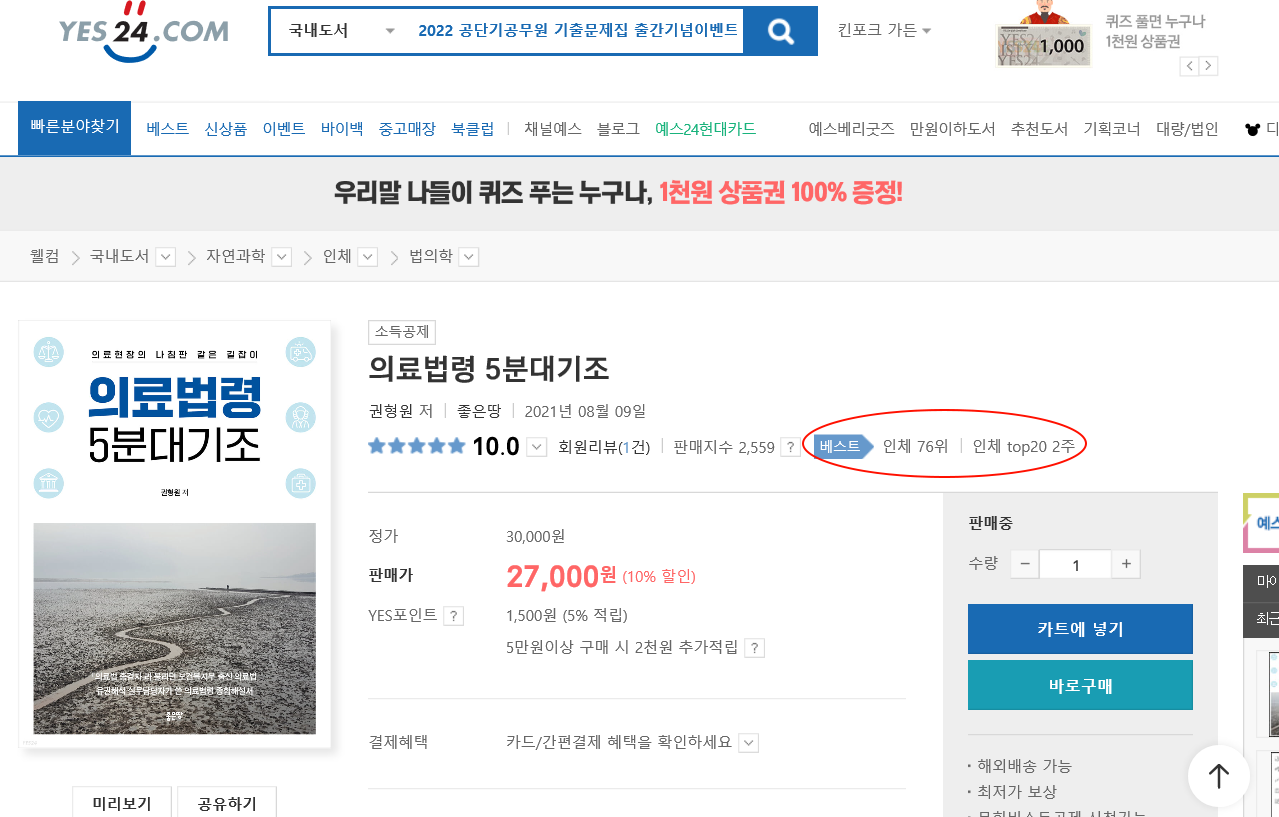Viewport: 1279px width, 817px height.
Task: Expand the 국내도서 breadcrumb dropdown
Action: click(x=166, y=257)
